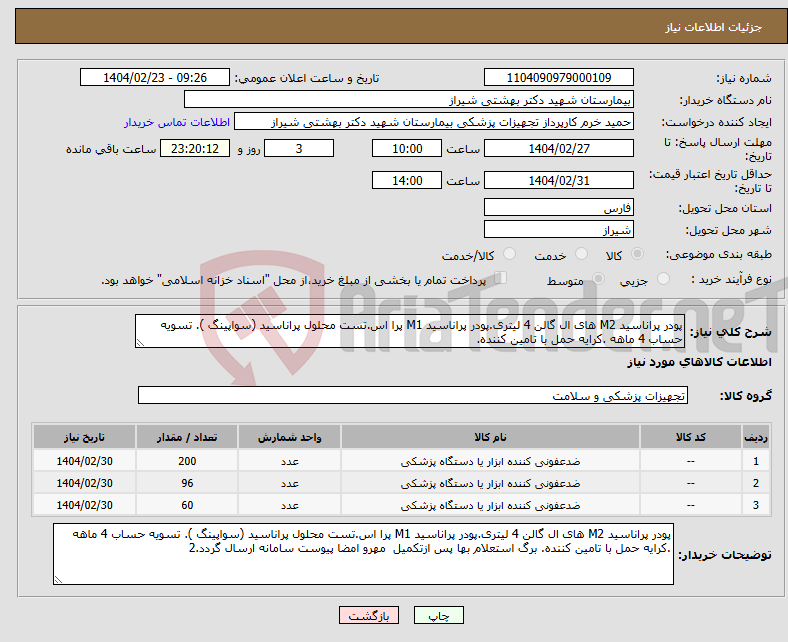The width and height of the screenshot is (788, 642).
Task: Click row 1 need date 1404/02/30
Action: tap(84, 461)
